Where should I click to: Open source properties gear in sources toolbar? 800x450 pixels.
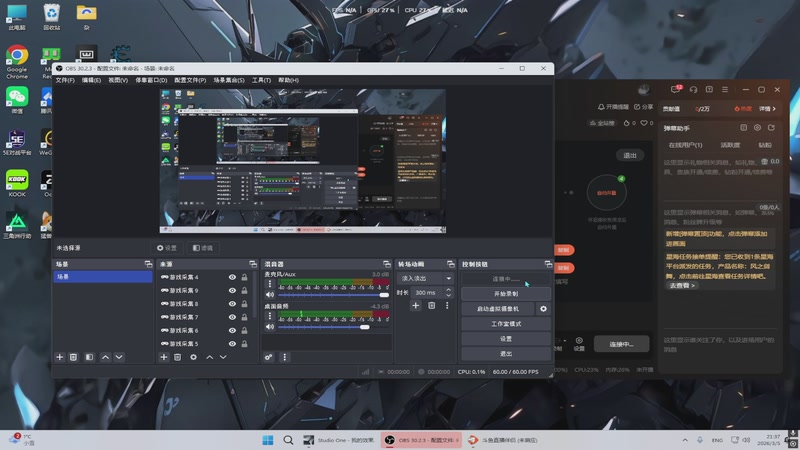[x=193, y=357]
